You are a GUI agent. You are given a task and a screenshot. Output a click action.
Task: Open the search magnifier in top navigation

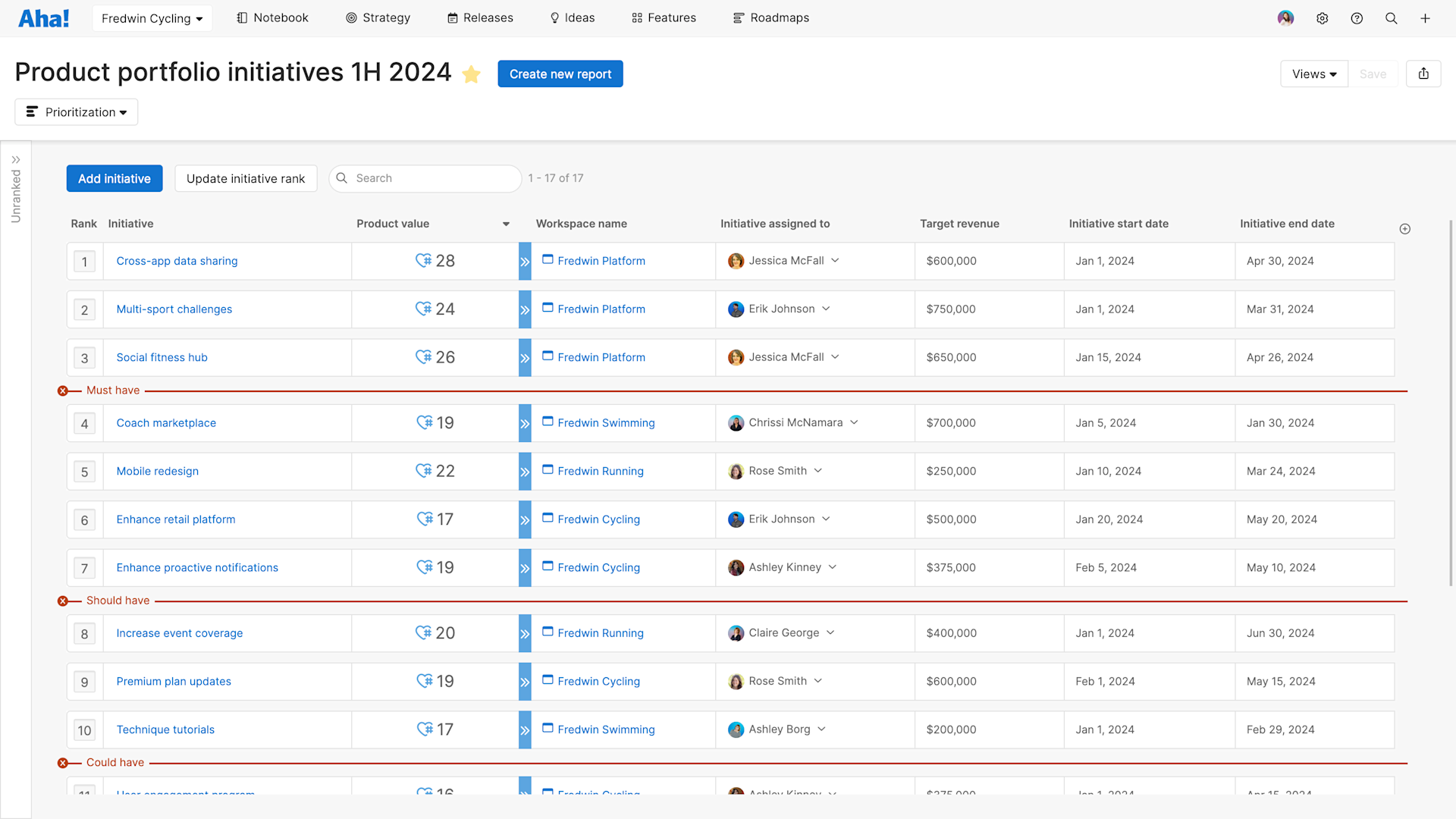click(x=1392, y=17)
